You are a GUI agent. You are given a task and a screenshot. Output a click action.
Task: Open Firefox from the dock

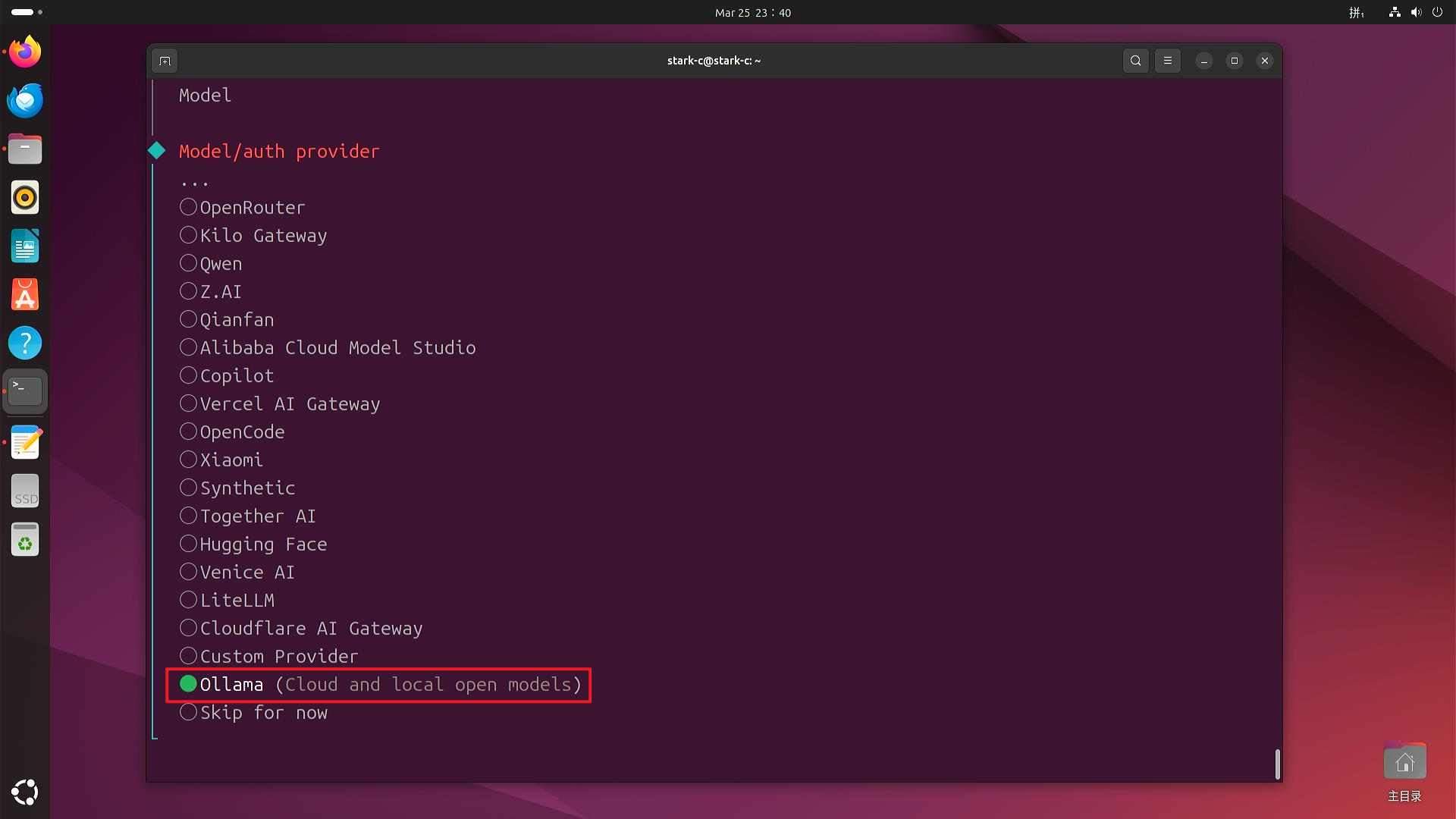25,52
